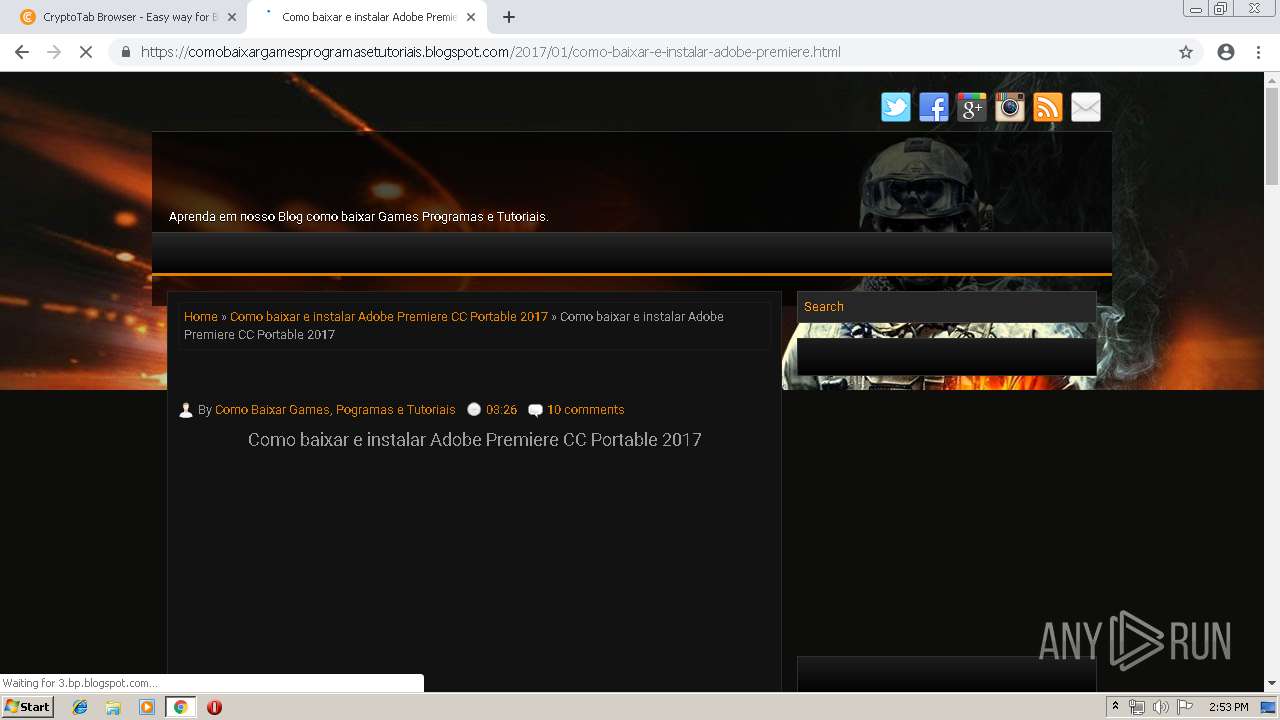Viewport: 1280px width, 720px height.
Task: Click the page scrollbar up arrow
Action: pos(1272,79)
